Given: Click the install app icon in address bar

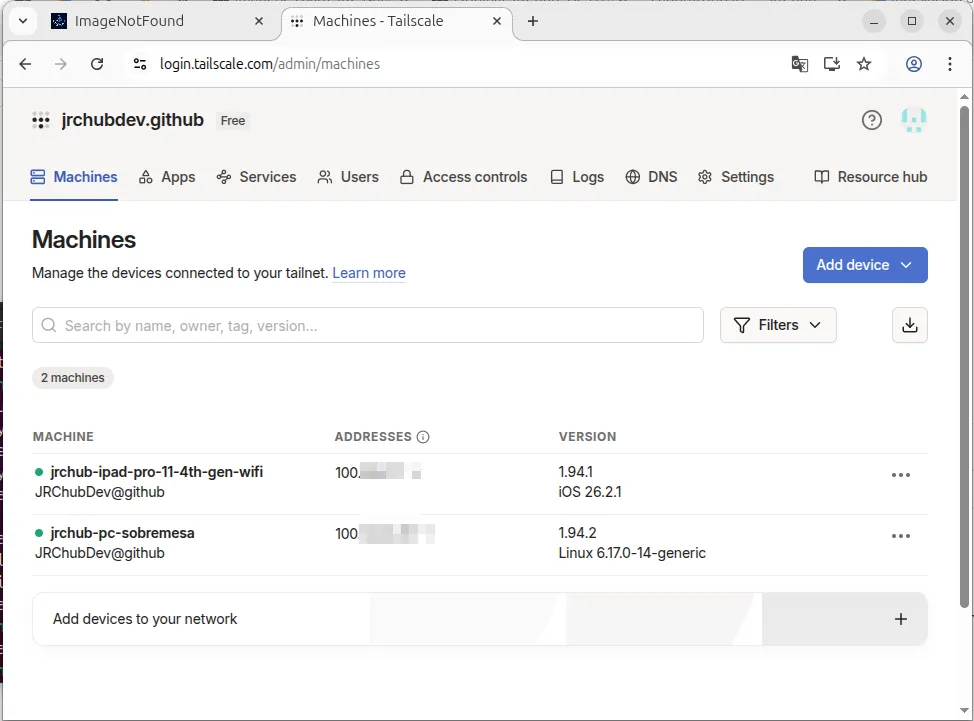Looking at the screenshot, I should (832, 64).
